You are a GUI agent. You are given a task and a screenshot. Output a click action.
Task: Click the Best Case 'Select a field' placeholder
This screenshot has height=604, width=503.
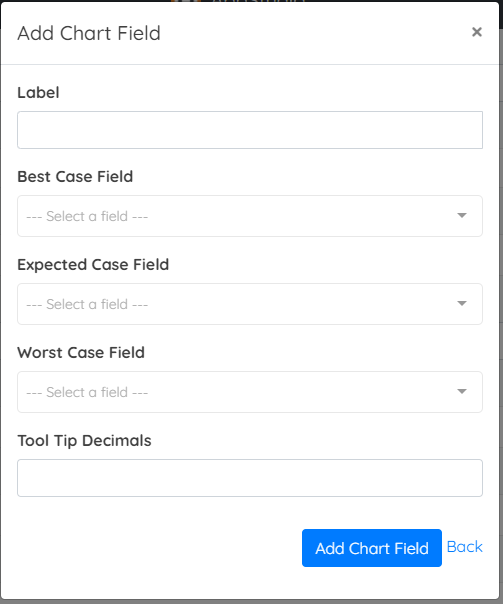coord(87,216)
